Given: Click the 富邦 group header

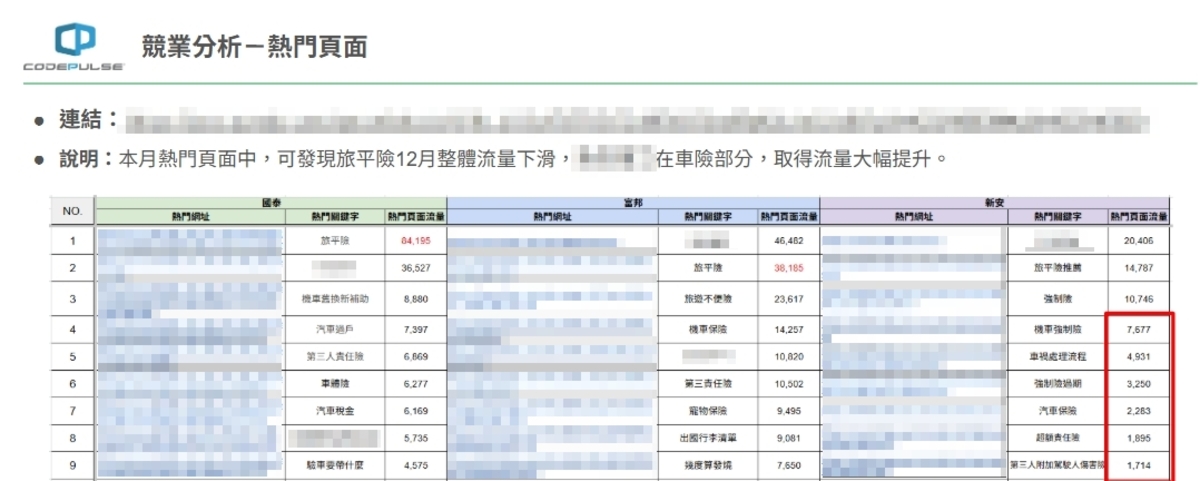Looking at the screenshot, I should pyautogui.click(x=632, y=202).
